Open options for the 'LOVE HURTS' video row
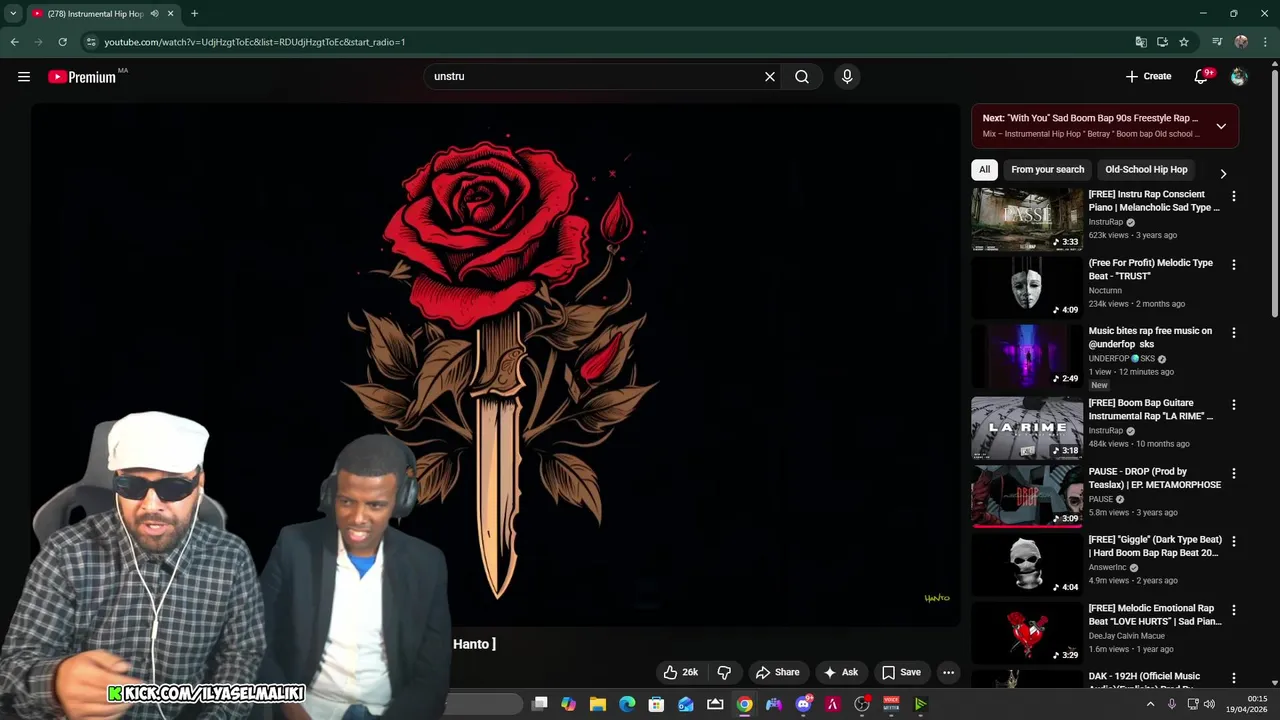This screenshot has height=720, width=1280. pyautogui.click(x=1233, y=610)
